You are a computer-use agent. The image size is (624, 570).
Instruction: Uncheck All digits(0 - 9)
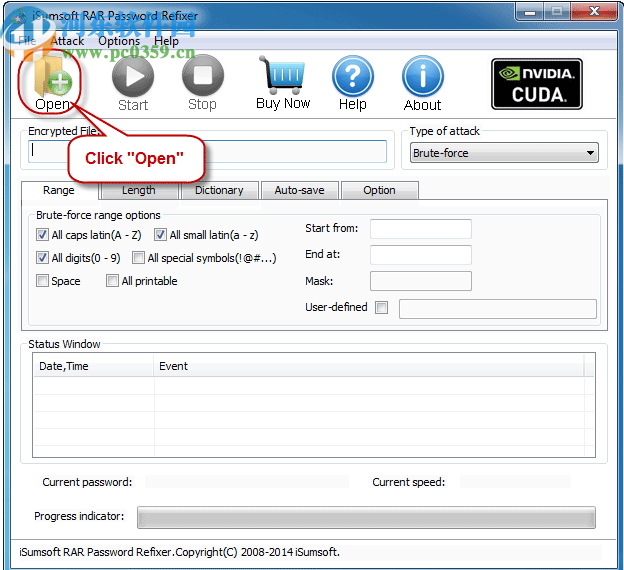tap(42, 258)
